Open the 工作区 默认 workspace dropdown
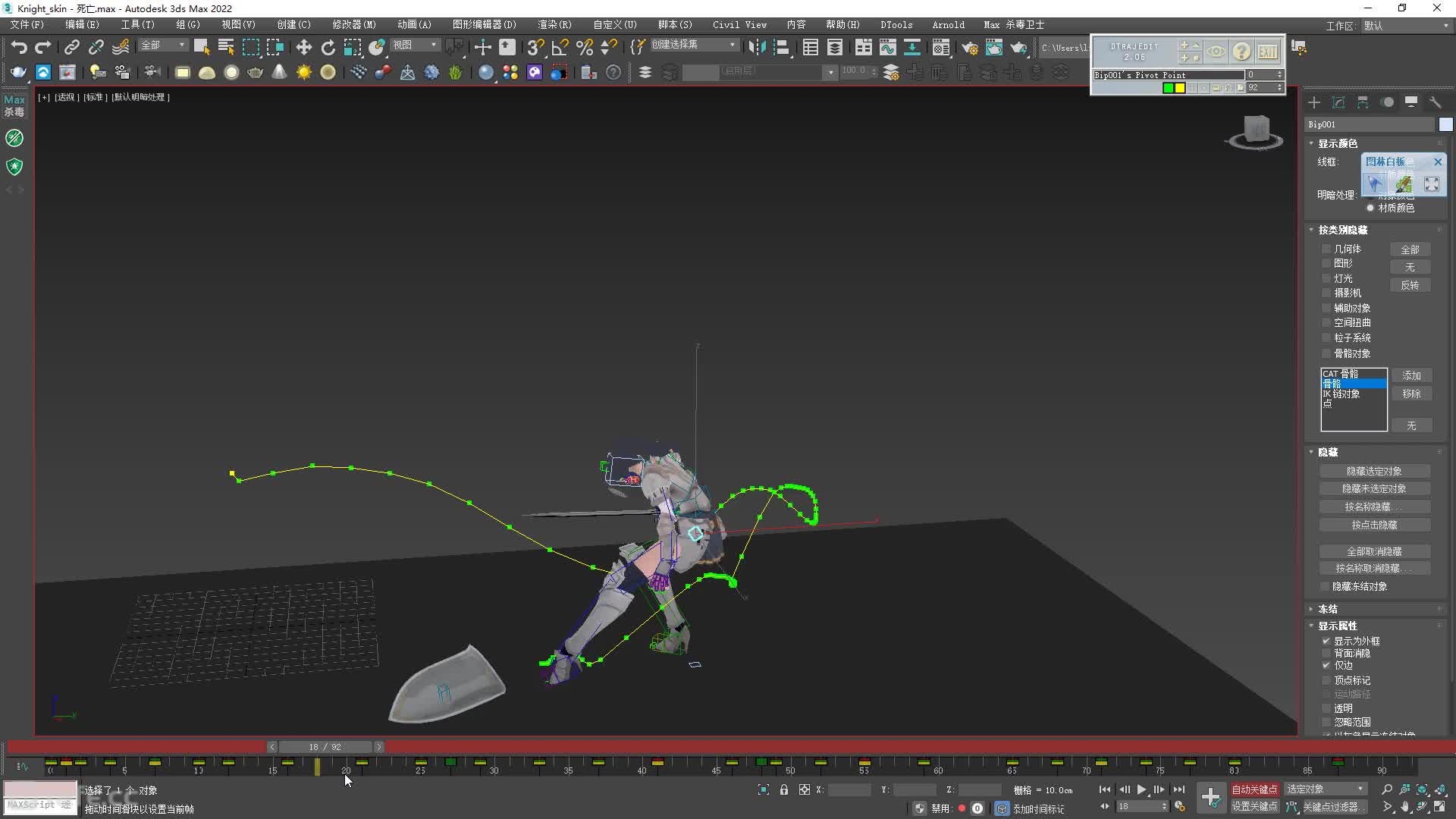Image resolution: width=1456 pixels, height=819 pixels. [1405, 26]
